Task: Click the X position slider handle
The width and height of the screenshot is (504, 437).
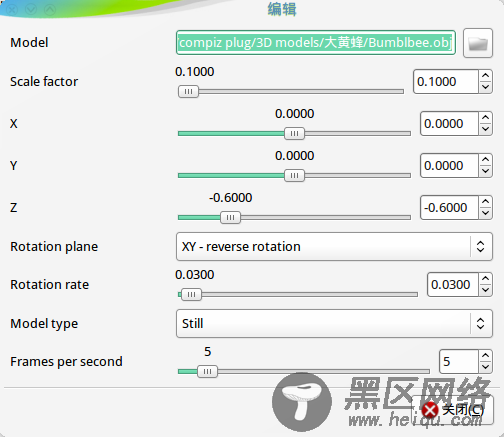Action: tap(294, 133)
